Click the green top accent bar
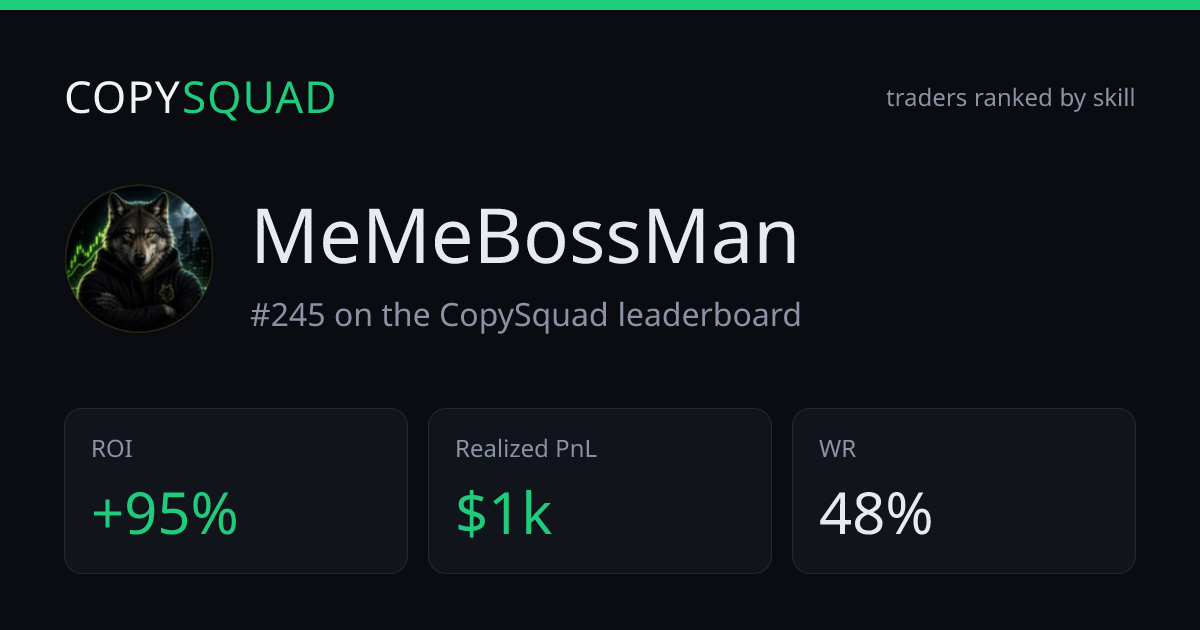The width and height of the screenshot is (1200, 630). [x=600, y=5]
